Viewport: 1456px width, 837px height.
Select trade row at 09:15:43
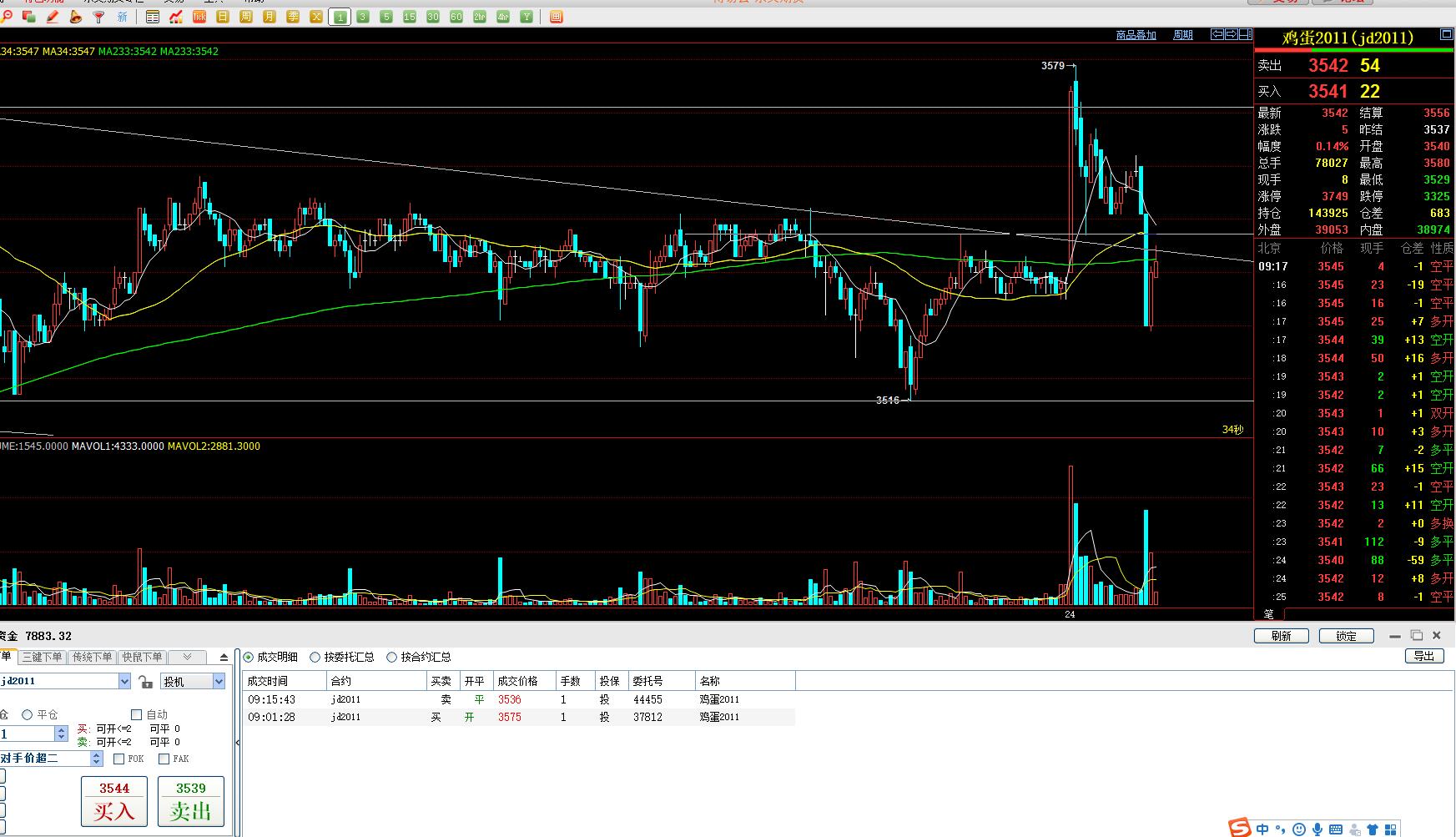(x=519, y=699)
